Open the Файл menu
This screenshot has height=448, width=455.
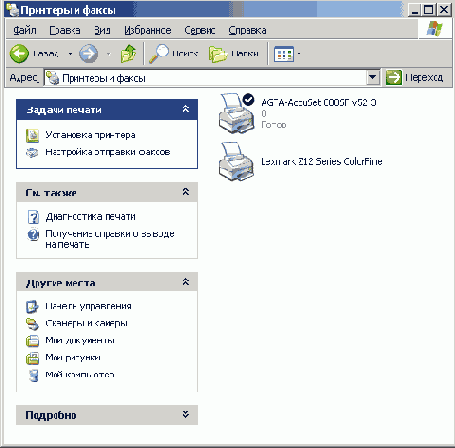25,30
